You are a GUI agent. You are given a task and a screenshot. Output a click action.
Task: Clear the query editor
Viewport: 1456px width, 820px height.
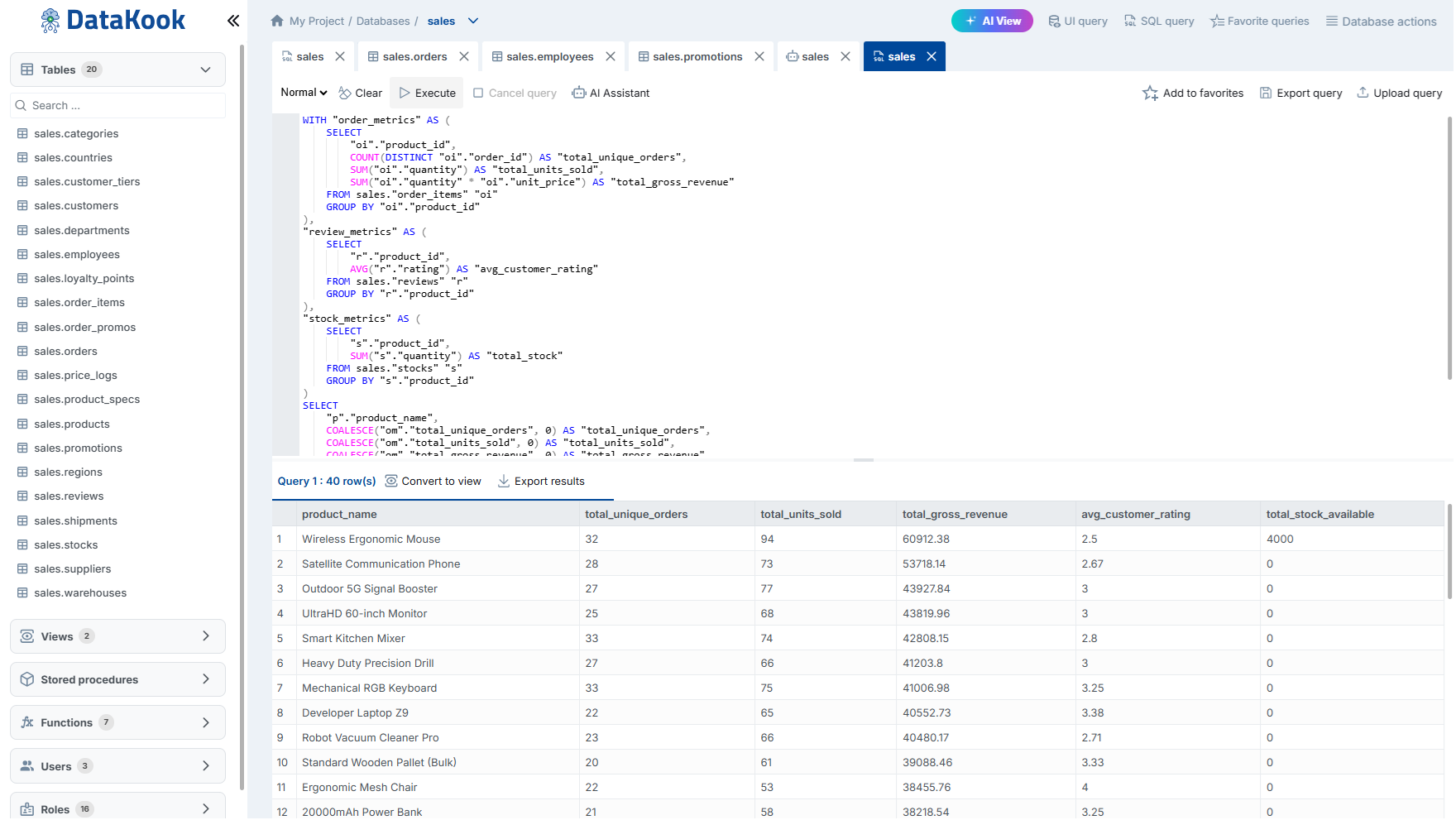click(361, 93)
